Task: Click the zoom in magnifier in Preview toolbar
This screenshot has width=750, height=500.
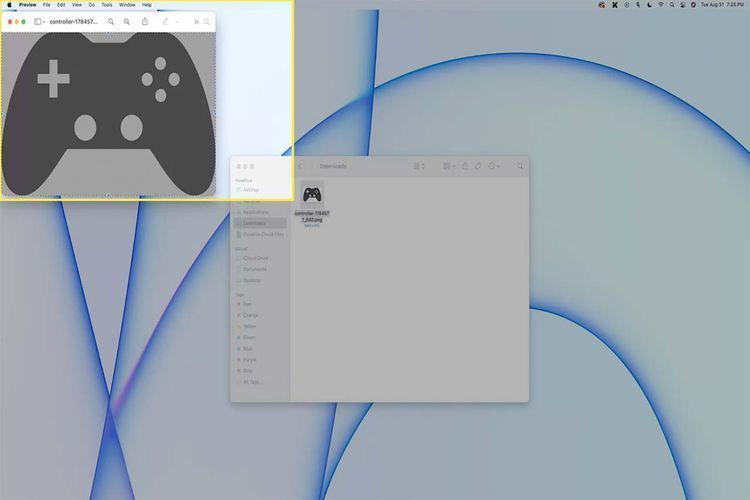Action: pos(127,21)
